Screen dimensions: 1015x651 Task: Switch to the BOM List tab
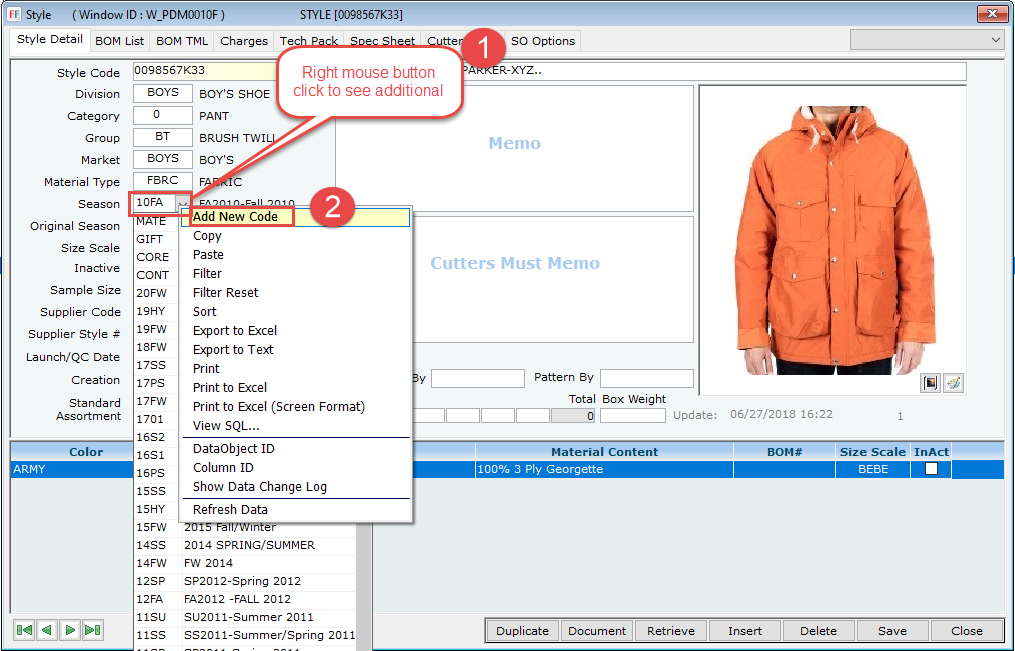pyautogui.click(x=120, y=41)
